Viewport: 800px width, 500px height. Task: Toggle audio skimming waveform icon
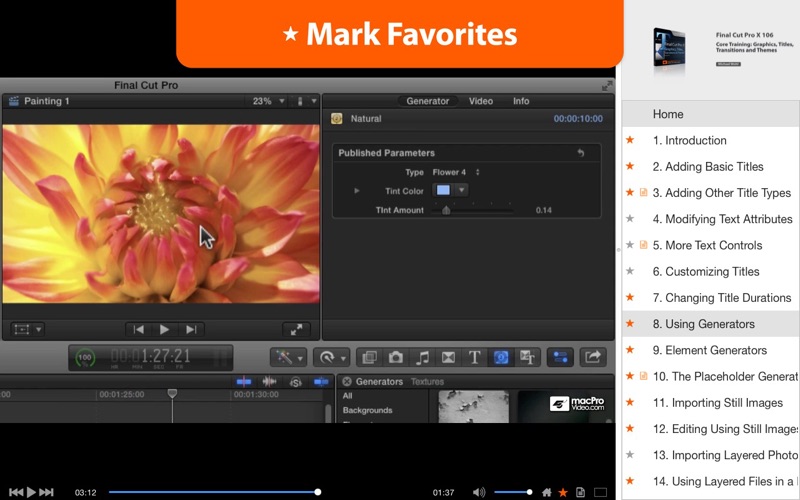(269, 381)
